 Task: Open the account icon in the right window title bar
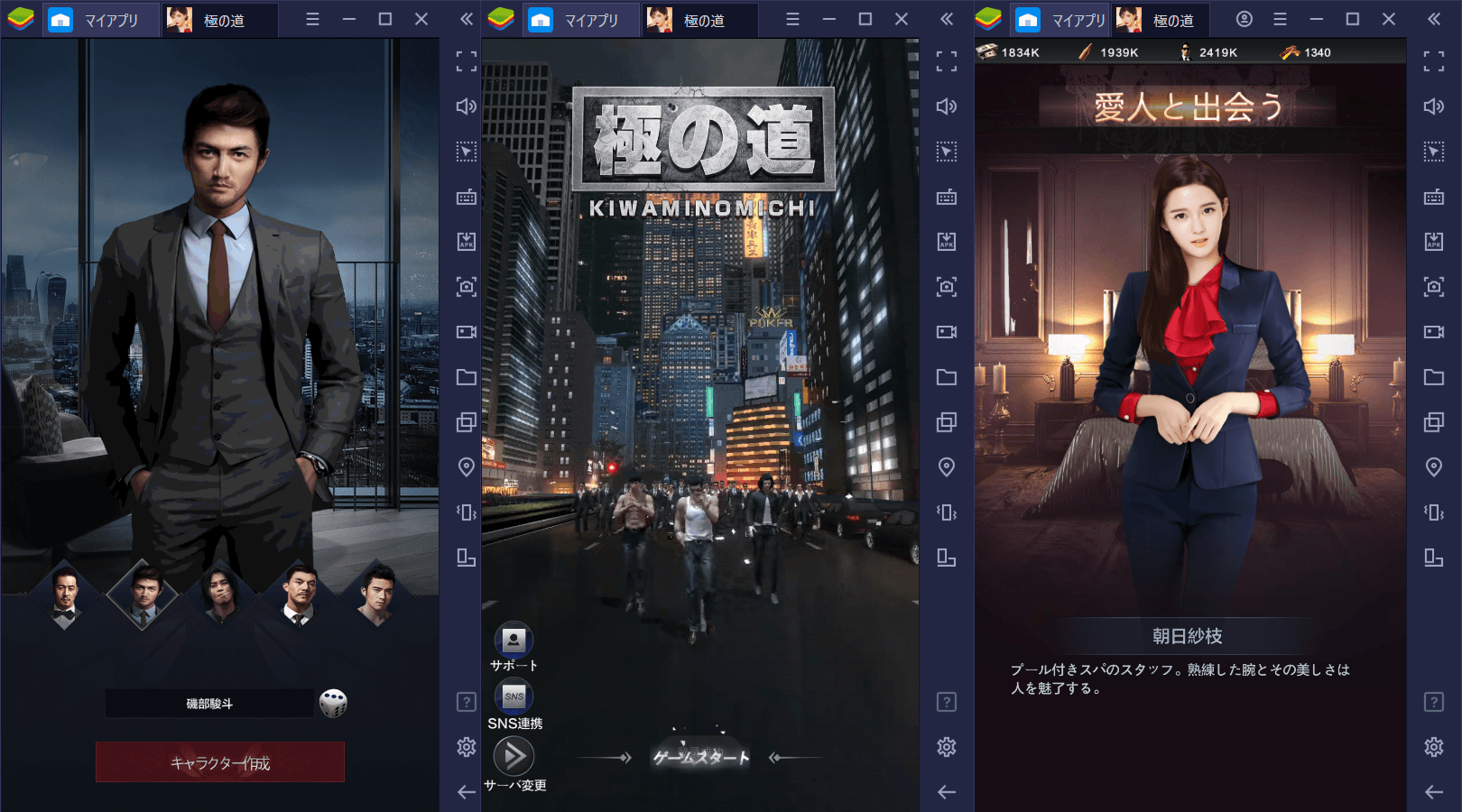[x=1245, y=19]
